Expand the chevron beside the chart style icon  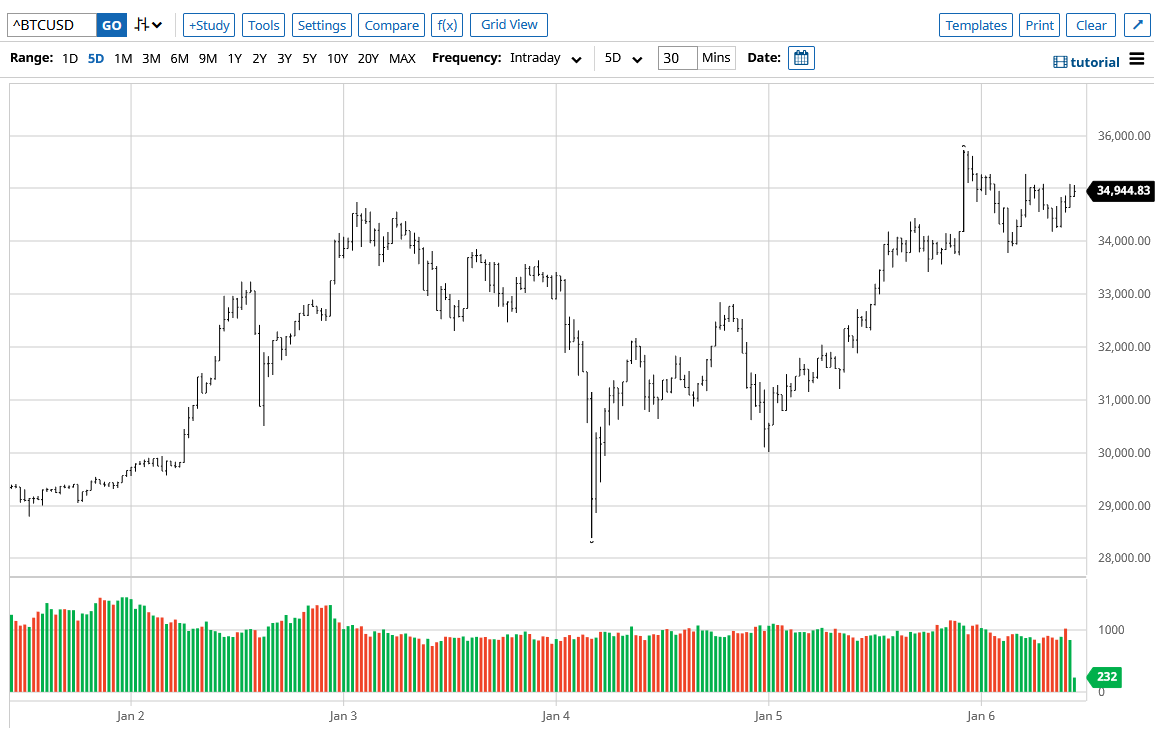pyautogui.click(x=156, y=24)
